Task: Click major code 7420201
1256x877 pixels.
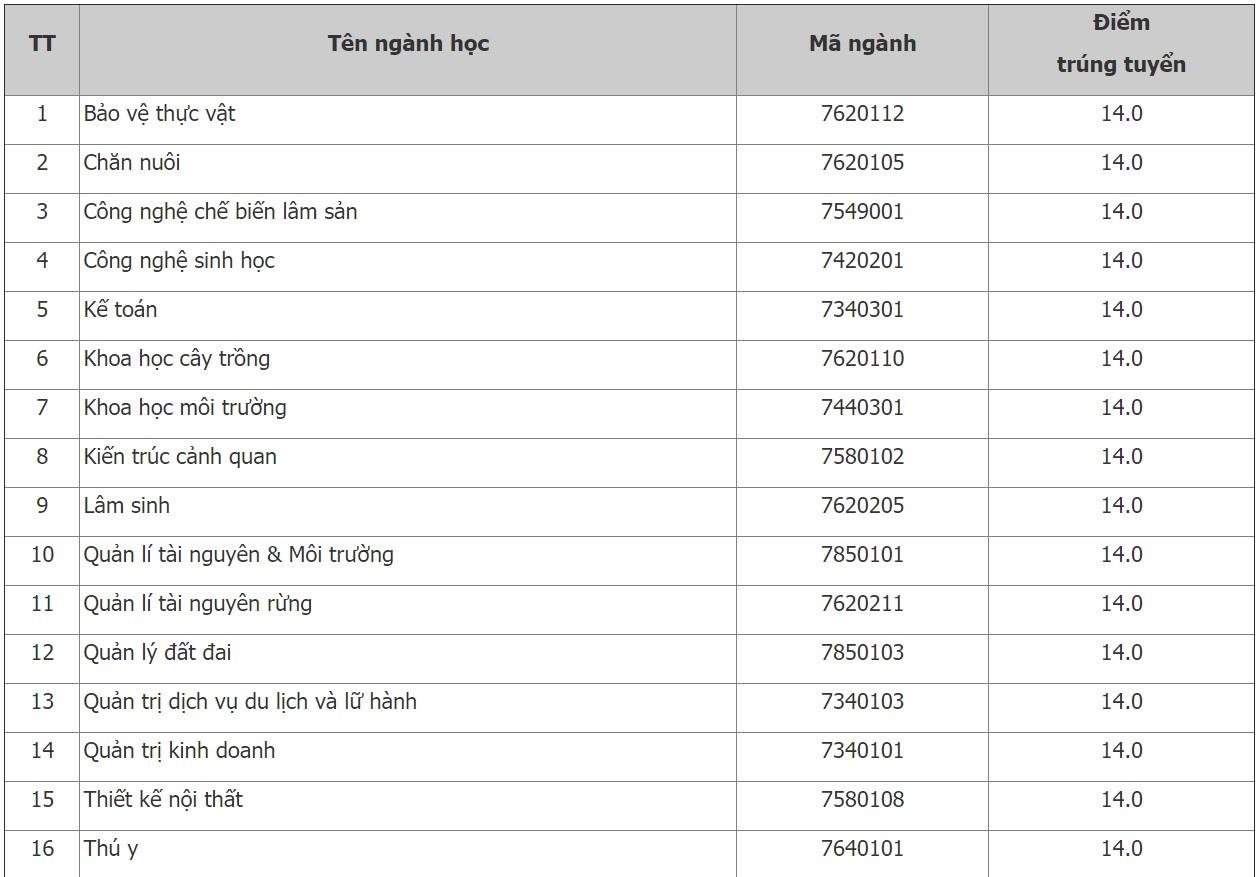Action: (x=862, y=261)
